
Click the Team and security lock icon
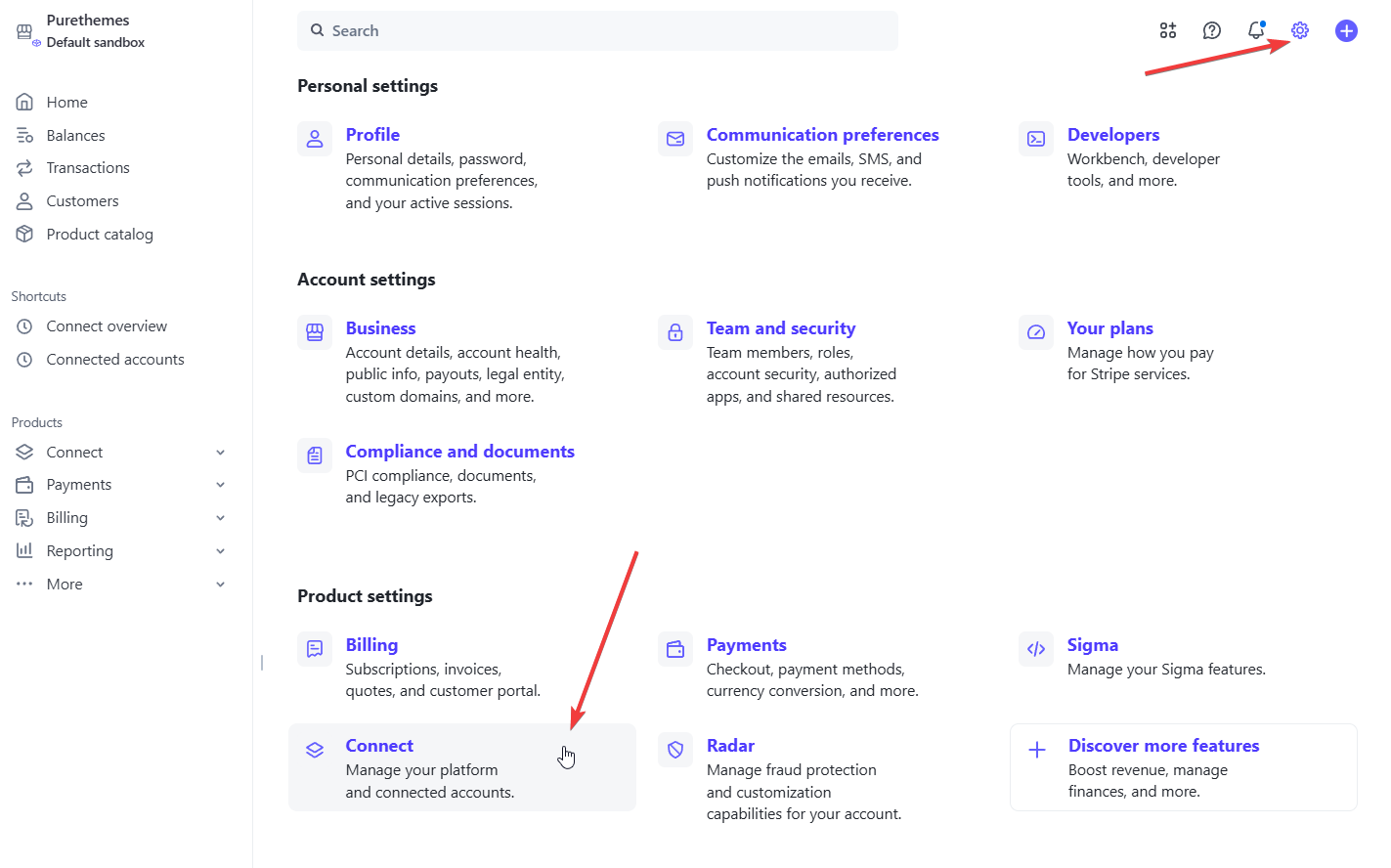click(675, 332)
